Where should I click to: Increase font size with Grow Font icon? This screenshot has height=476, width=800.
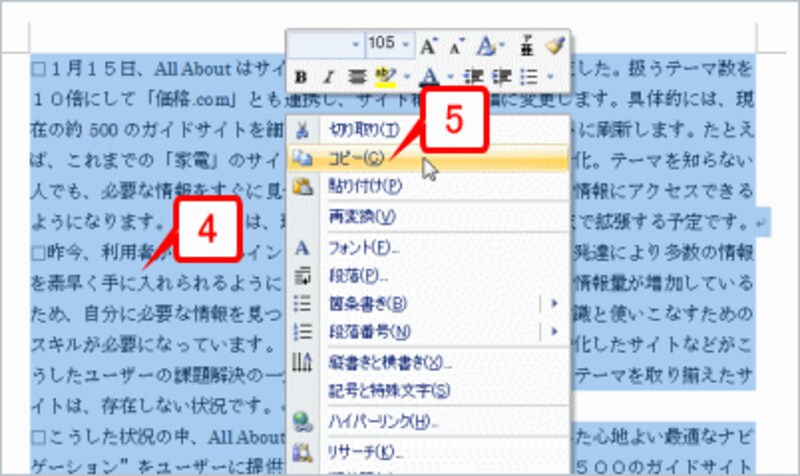[428, 46]
